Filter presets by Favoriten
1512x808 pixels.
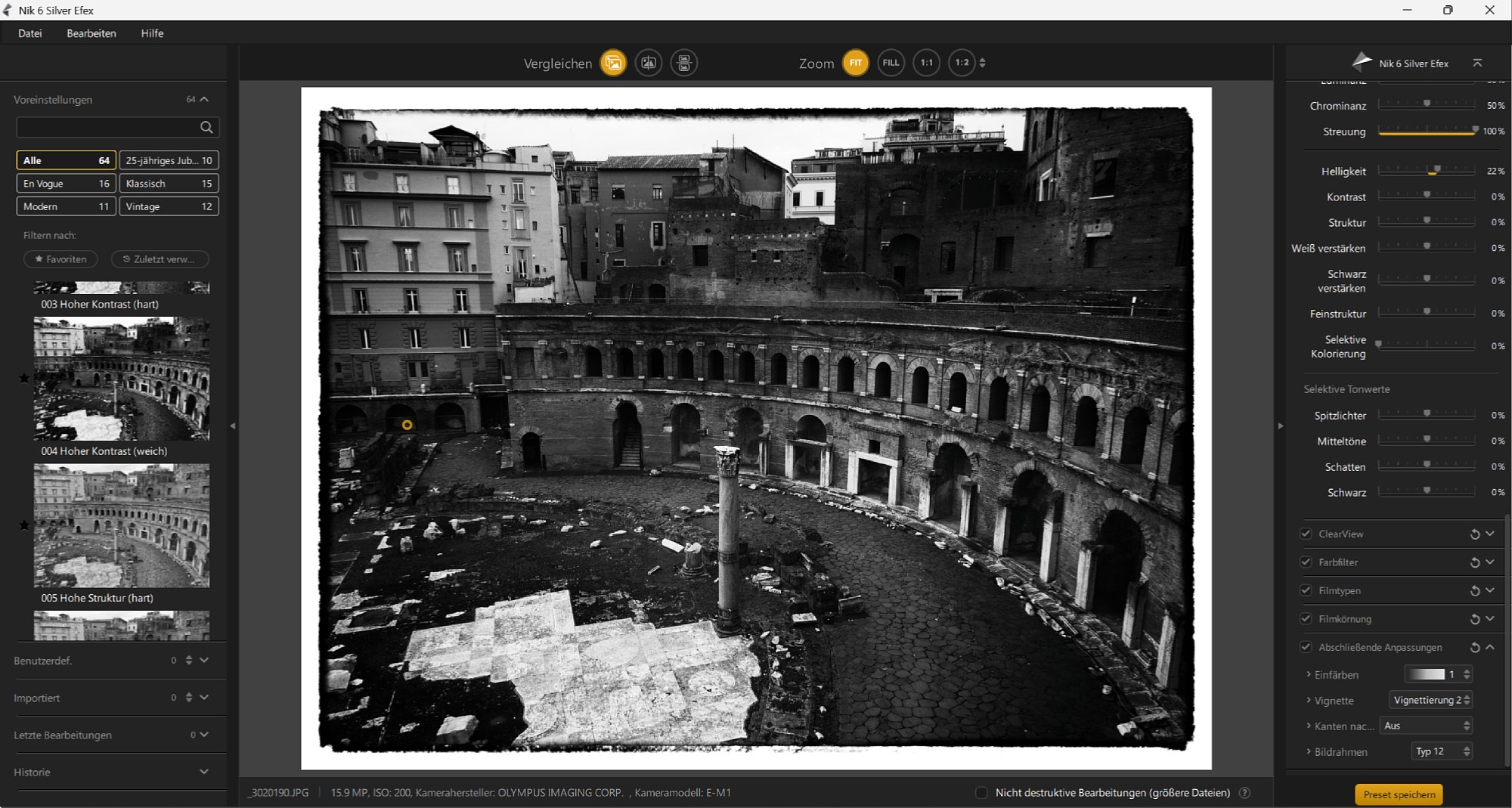point(60,259)
